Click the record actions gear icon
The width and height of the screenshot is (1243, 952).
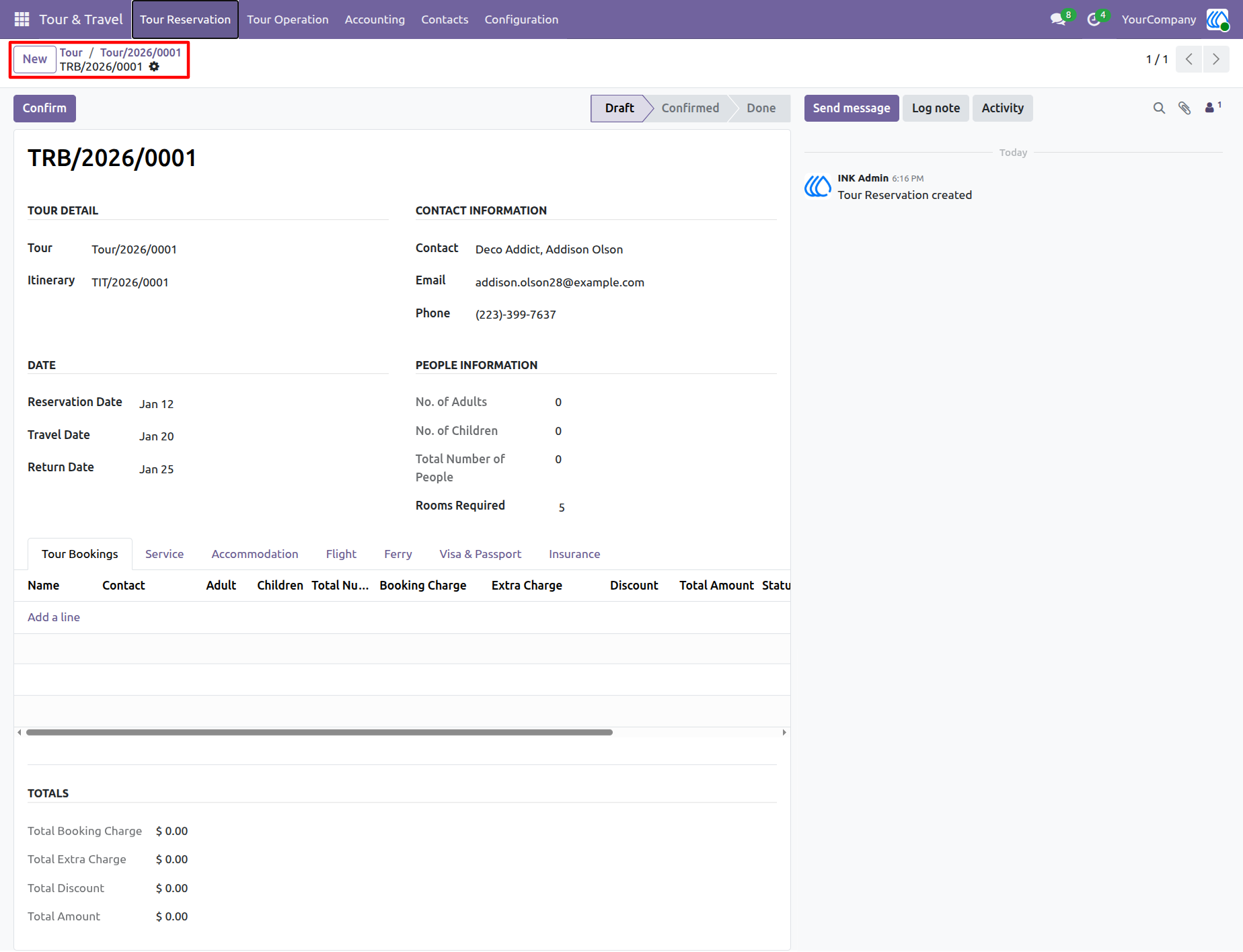pos(154,67)
